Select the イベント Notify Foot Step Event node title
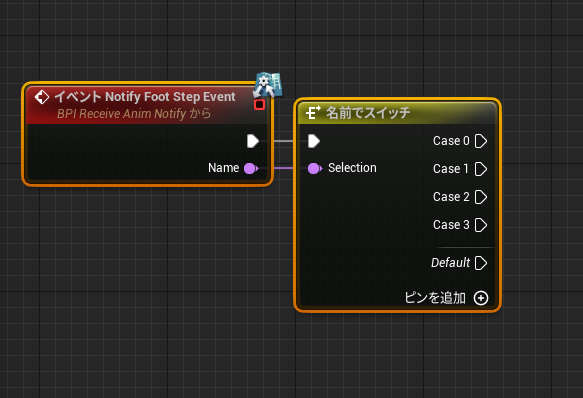This screenshot has width=583, height=398. click(145, 97)
